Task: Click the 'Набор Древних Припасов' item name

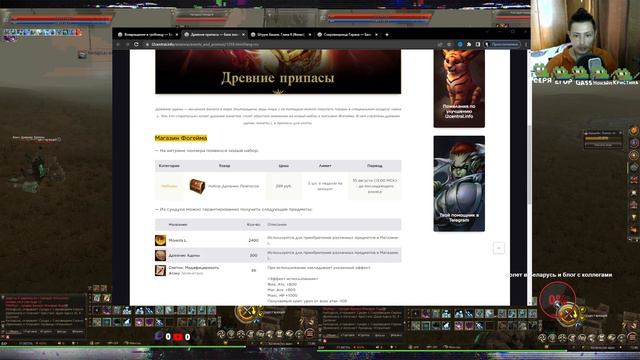Action: (233, 186)
